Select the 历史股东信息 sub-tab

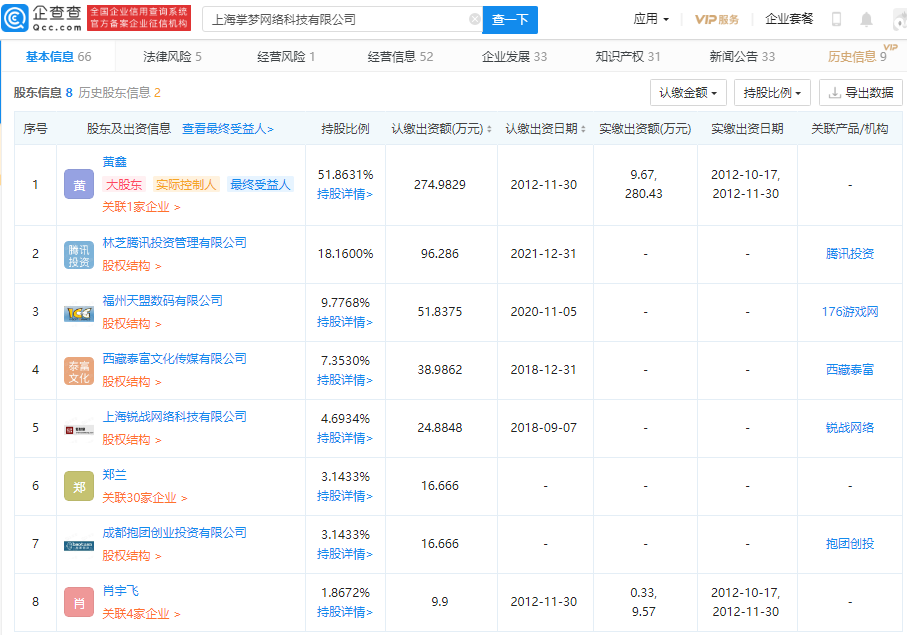(120, 93)
